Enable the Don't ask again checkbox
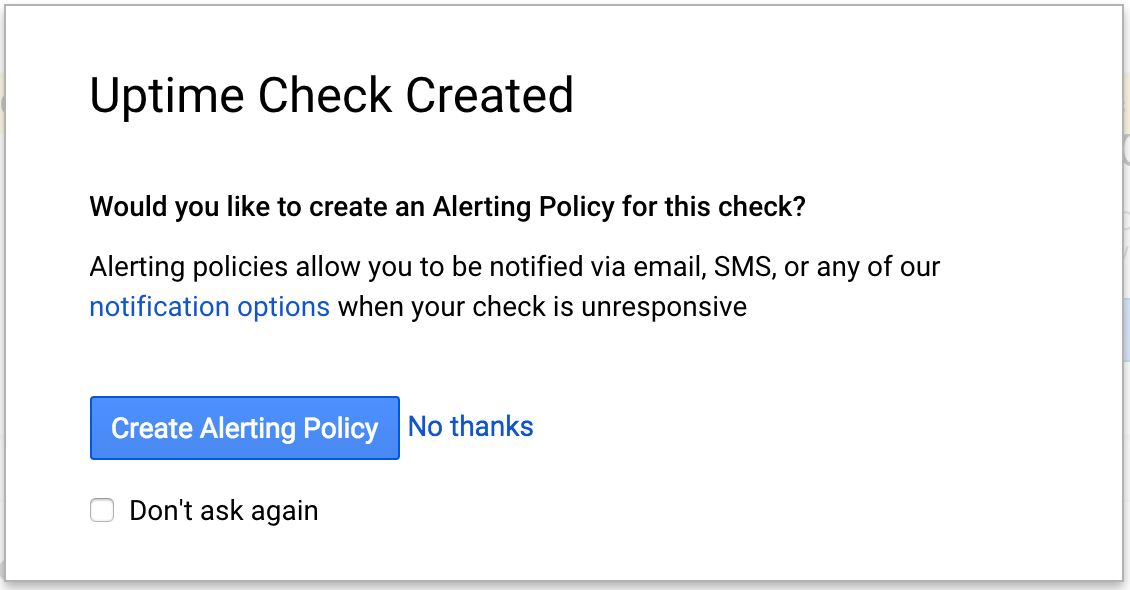 coord(102,511)
